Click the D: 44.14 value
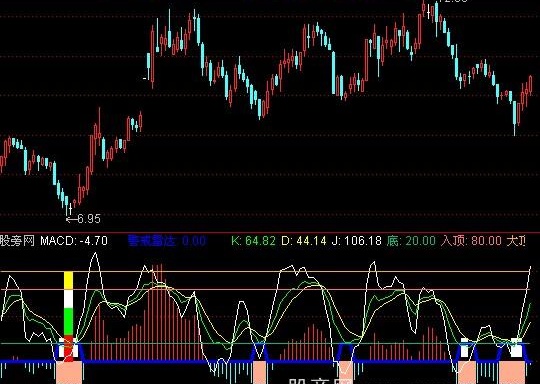Screen dimensions: 540x384 (304, 240)
